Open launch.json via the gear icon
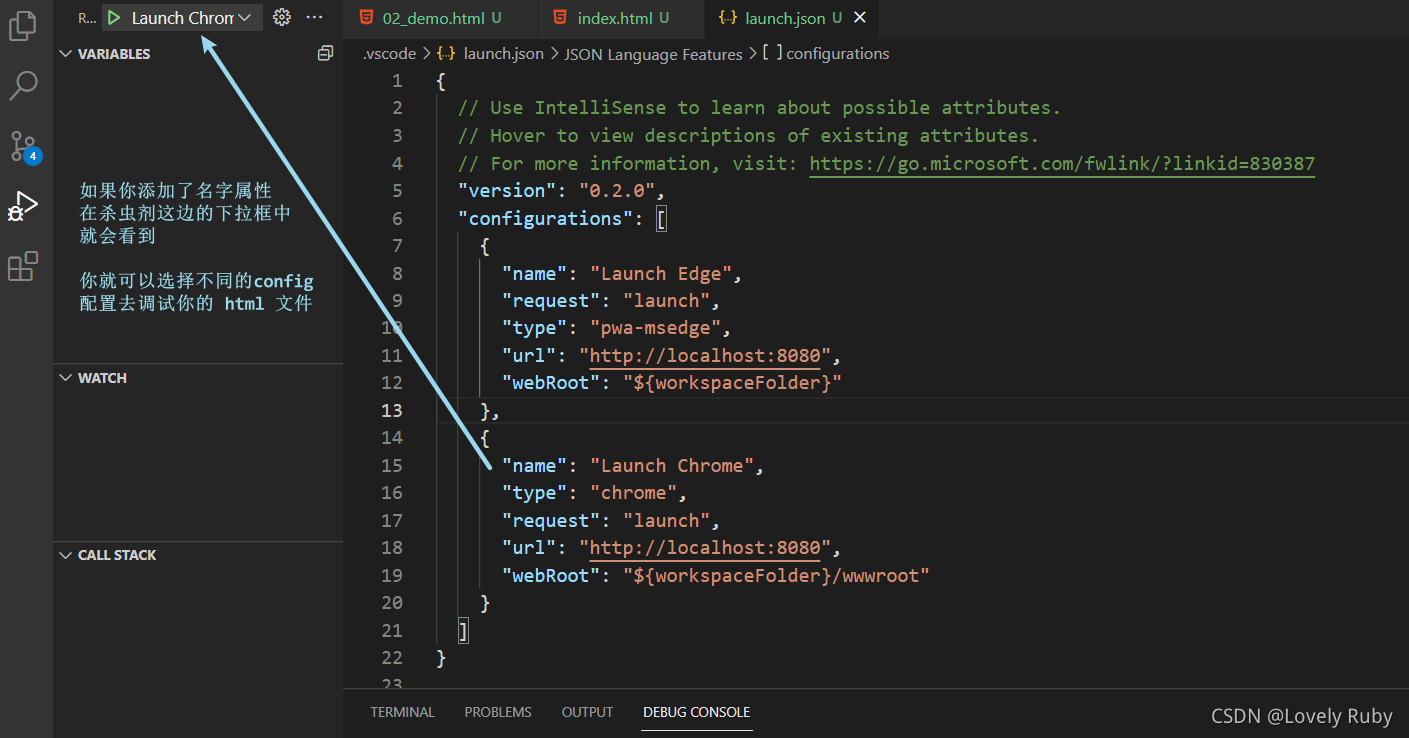 tap(282, 17)
